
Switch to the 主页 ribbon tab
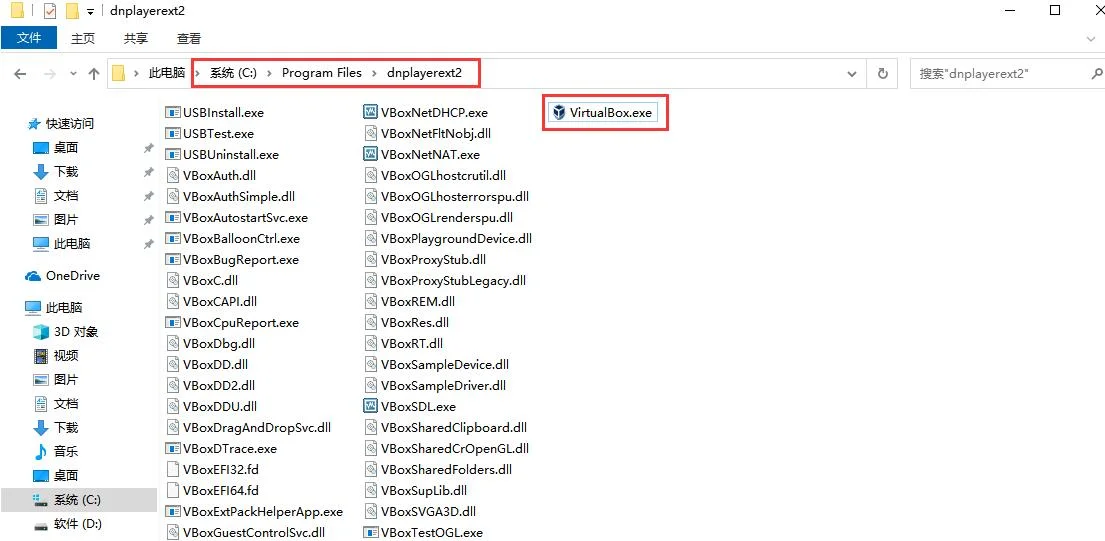coord(82,39)
